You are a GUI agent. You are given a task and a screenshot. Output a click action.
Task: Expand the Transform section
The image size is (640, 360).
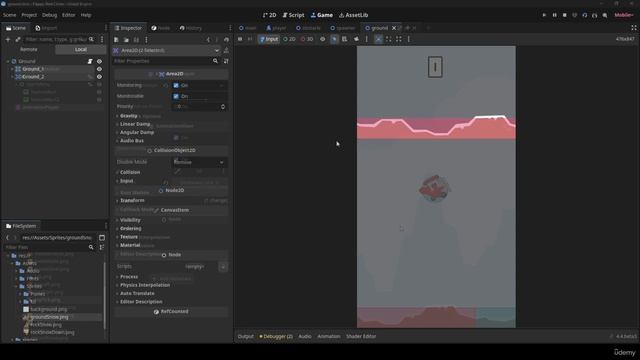coord(132,200)
